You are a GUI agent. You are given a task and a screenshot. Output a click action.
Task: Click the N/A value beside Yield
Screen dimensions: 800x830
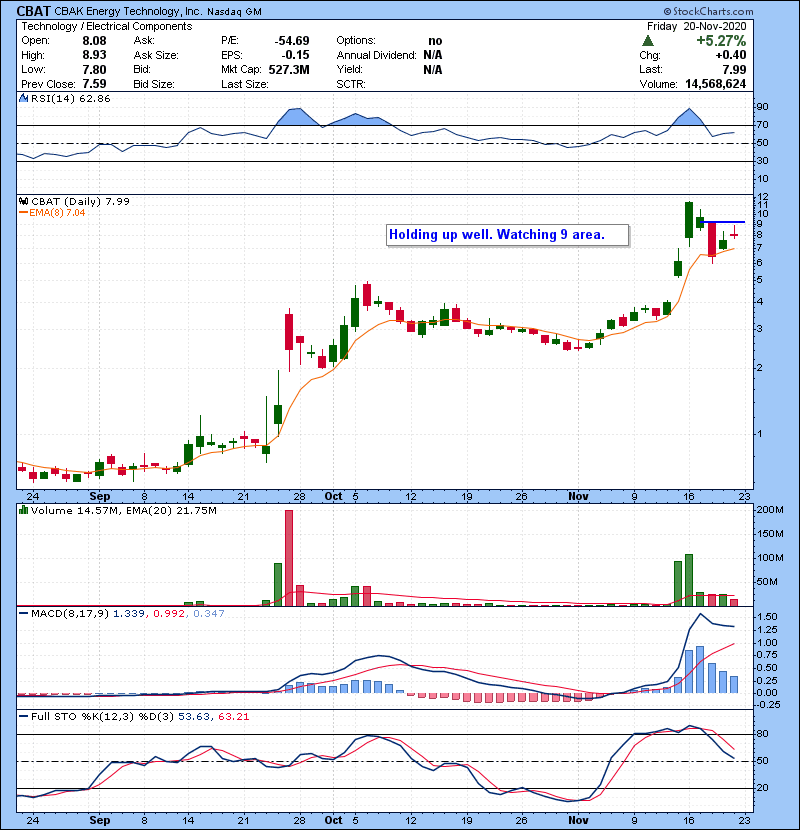(433, 69)
